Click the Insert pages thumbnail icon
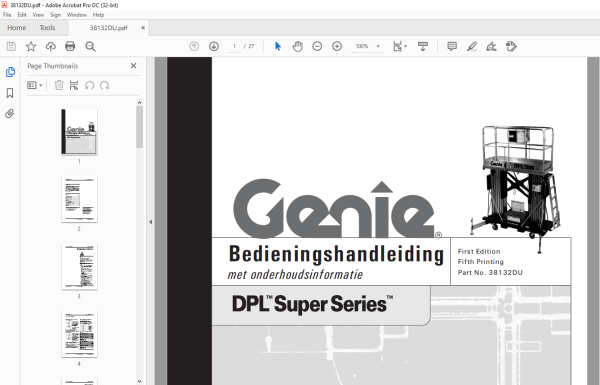 pos(74,85)
